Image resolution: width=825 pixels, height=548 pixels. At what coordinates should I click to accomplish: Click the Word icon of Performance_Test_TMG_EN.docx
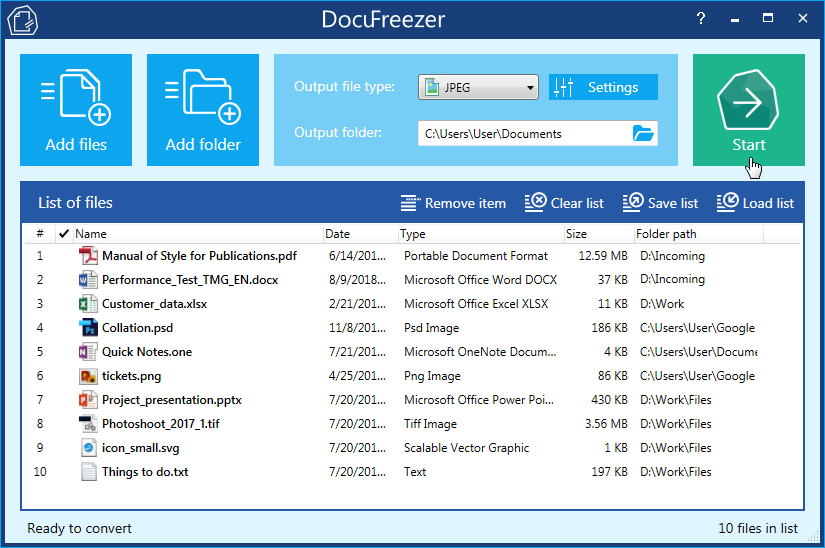pyautogui.click(x=88, y=280)
